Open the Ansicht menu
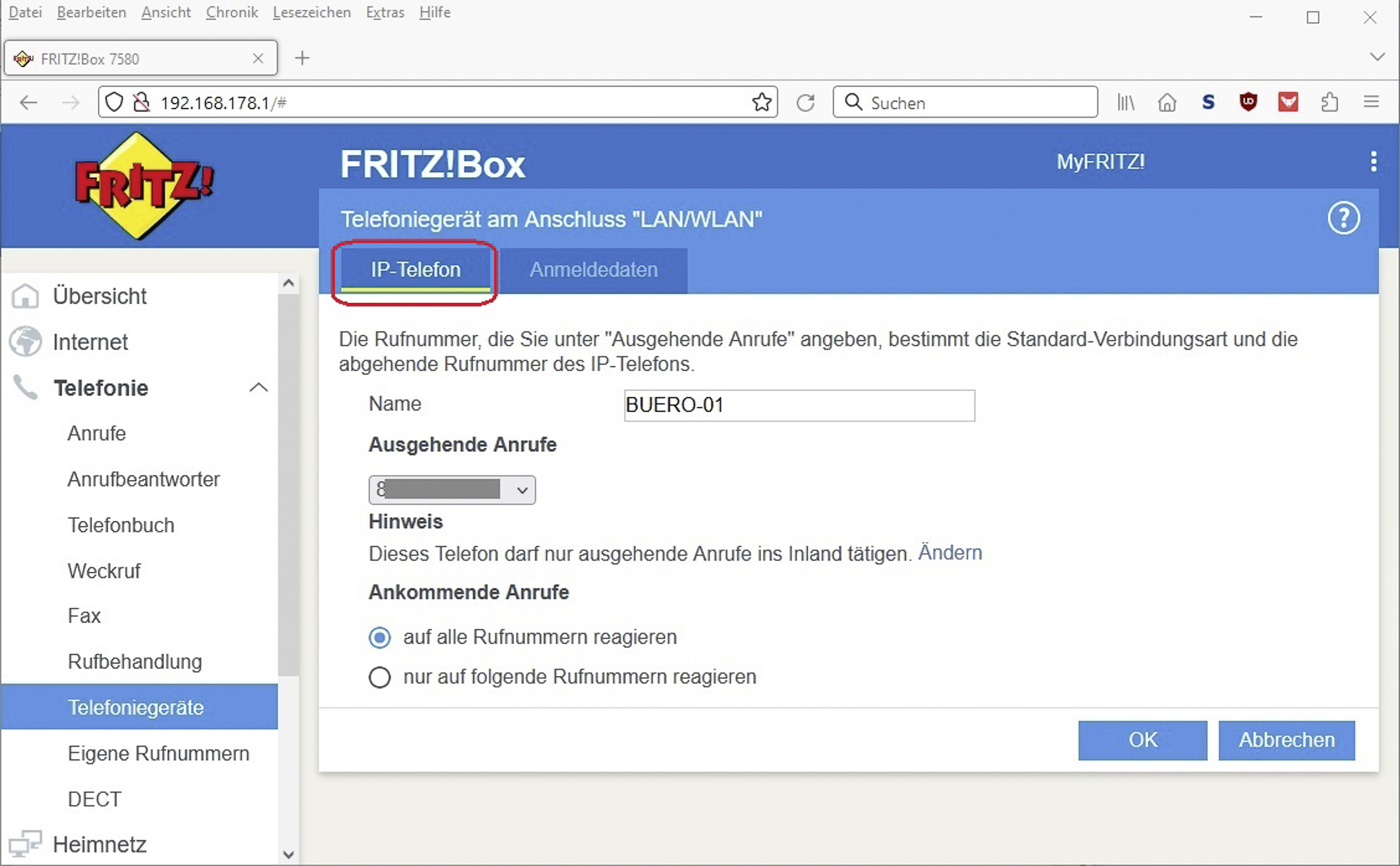Screen dimensions: 1400x866 click(166, 12)
